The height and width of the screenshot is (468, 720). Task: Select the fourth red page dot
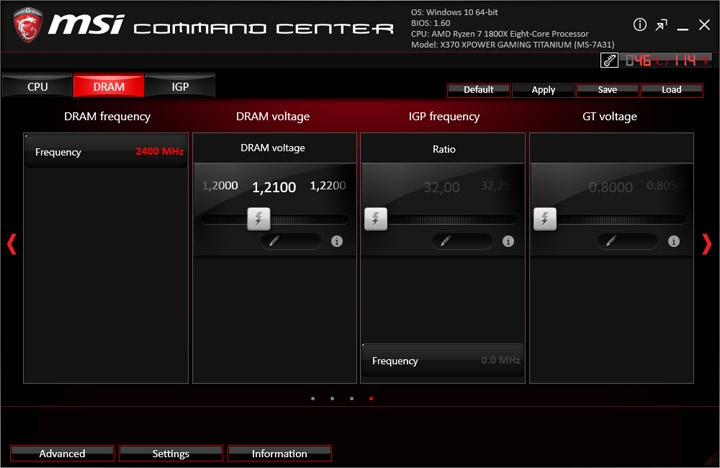coord(371,399)
